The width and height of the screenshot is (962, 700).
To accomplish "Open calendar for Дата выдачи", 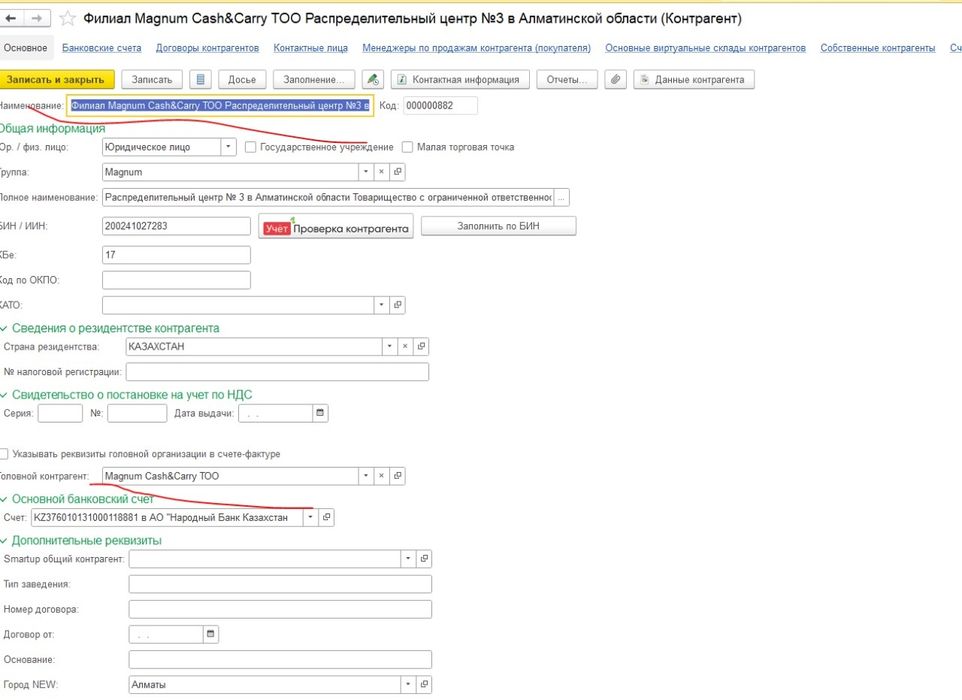I will pyautogui.click(x=320, y=413).
